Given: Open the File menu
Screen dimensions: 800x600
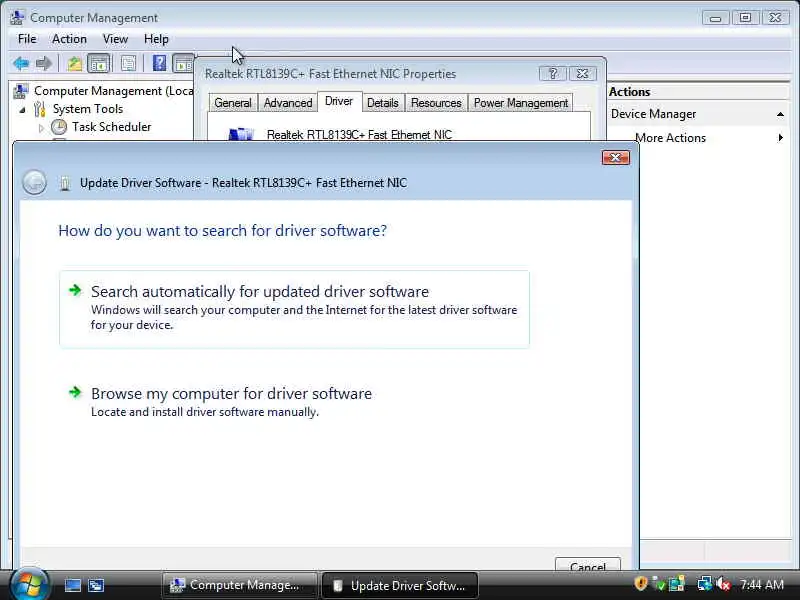Looking at the screenshot, I should (x=27, y=39).
